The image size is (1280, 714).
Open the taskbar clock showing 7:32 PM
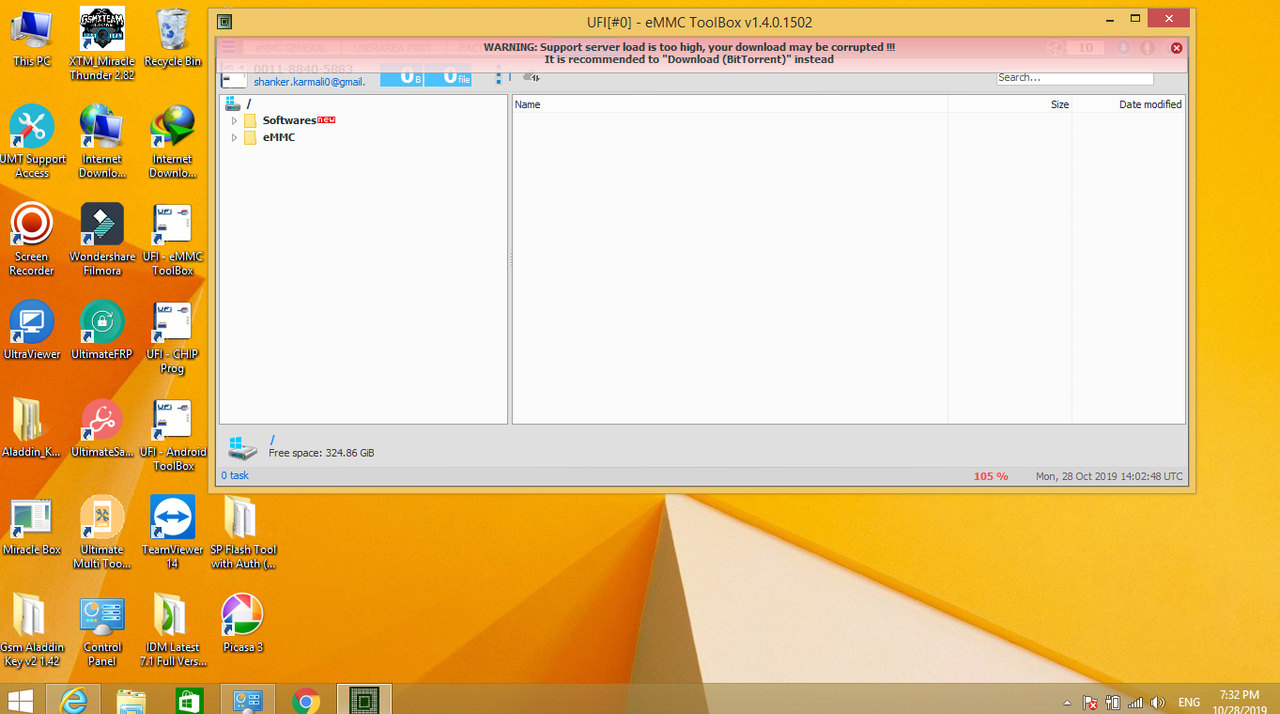(1240, 701)
